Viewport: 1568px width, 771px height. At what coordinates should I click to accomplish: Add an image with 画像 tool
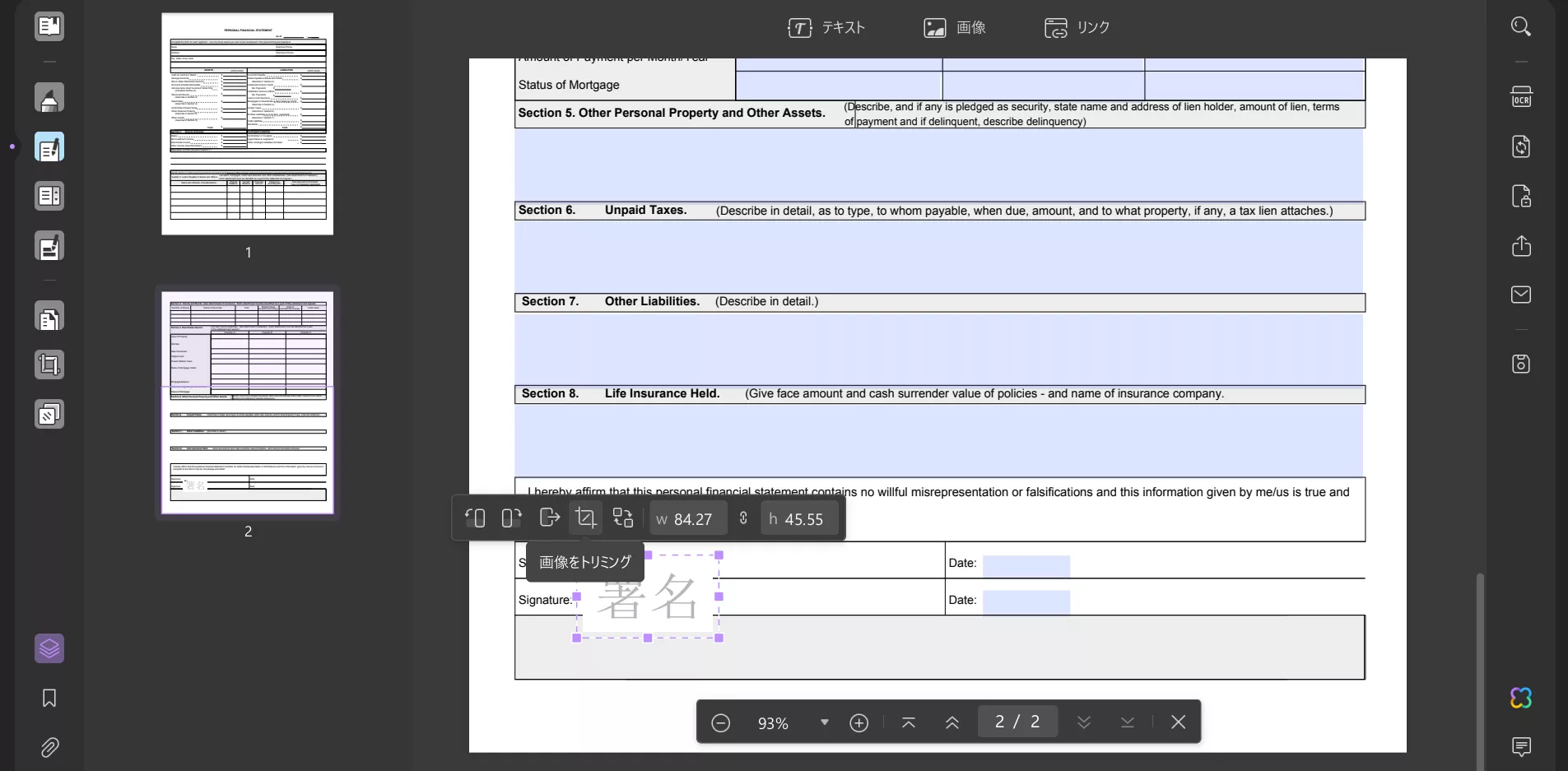pyautogui.click(x=955, y=28)
